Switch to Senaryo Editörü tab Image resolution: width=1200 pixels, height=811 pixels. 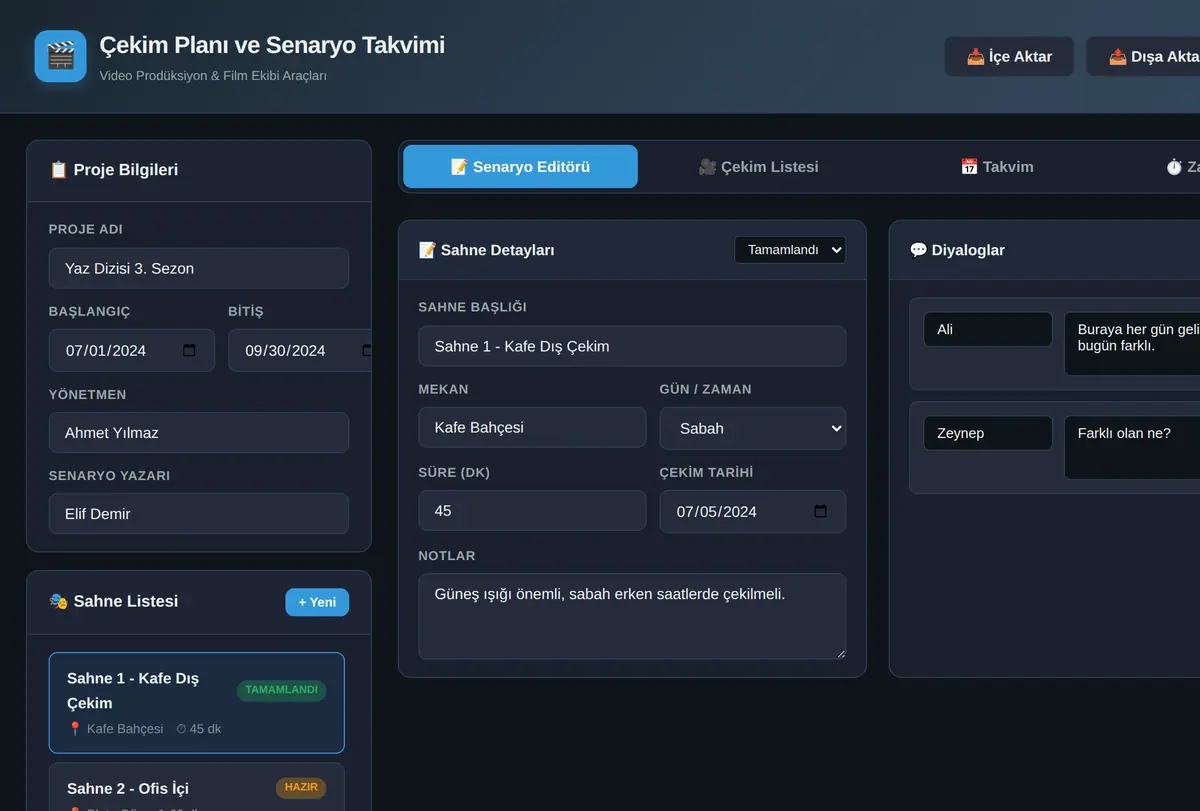pos(520,167)
